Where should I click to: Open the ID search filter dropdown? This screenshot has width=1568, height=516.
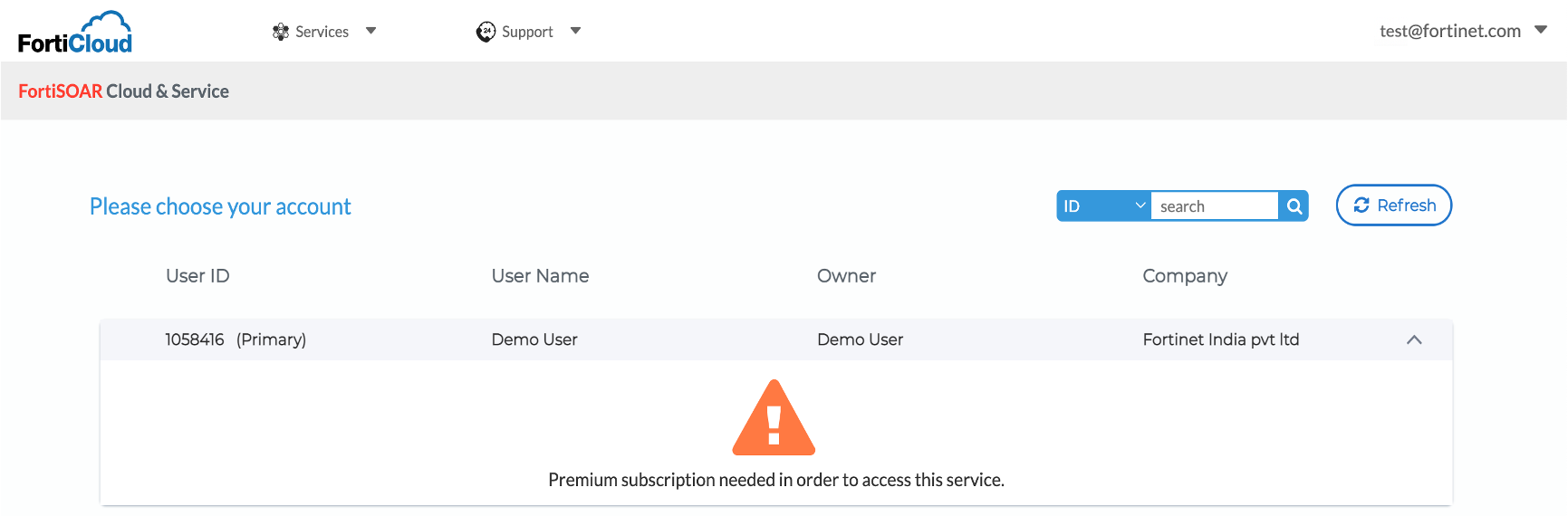point(1104,206)
